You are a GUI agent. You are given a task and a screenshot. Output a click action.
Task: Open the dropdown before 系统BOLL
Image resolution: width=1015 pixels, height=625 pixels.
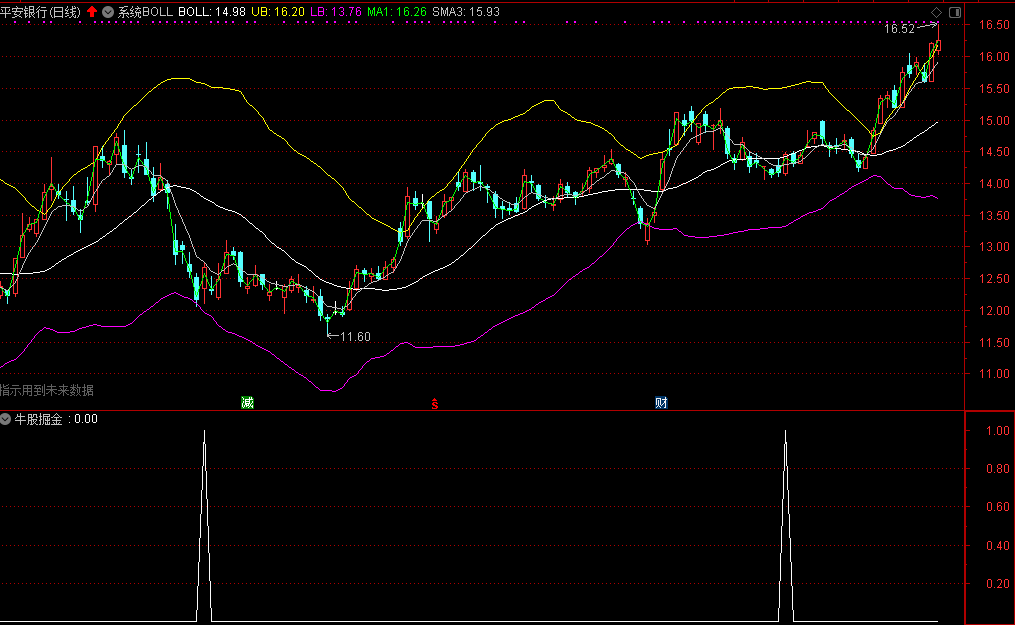click(108, 12)
